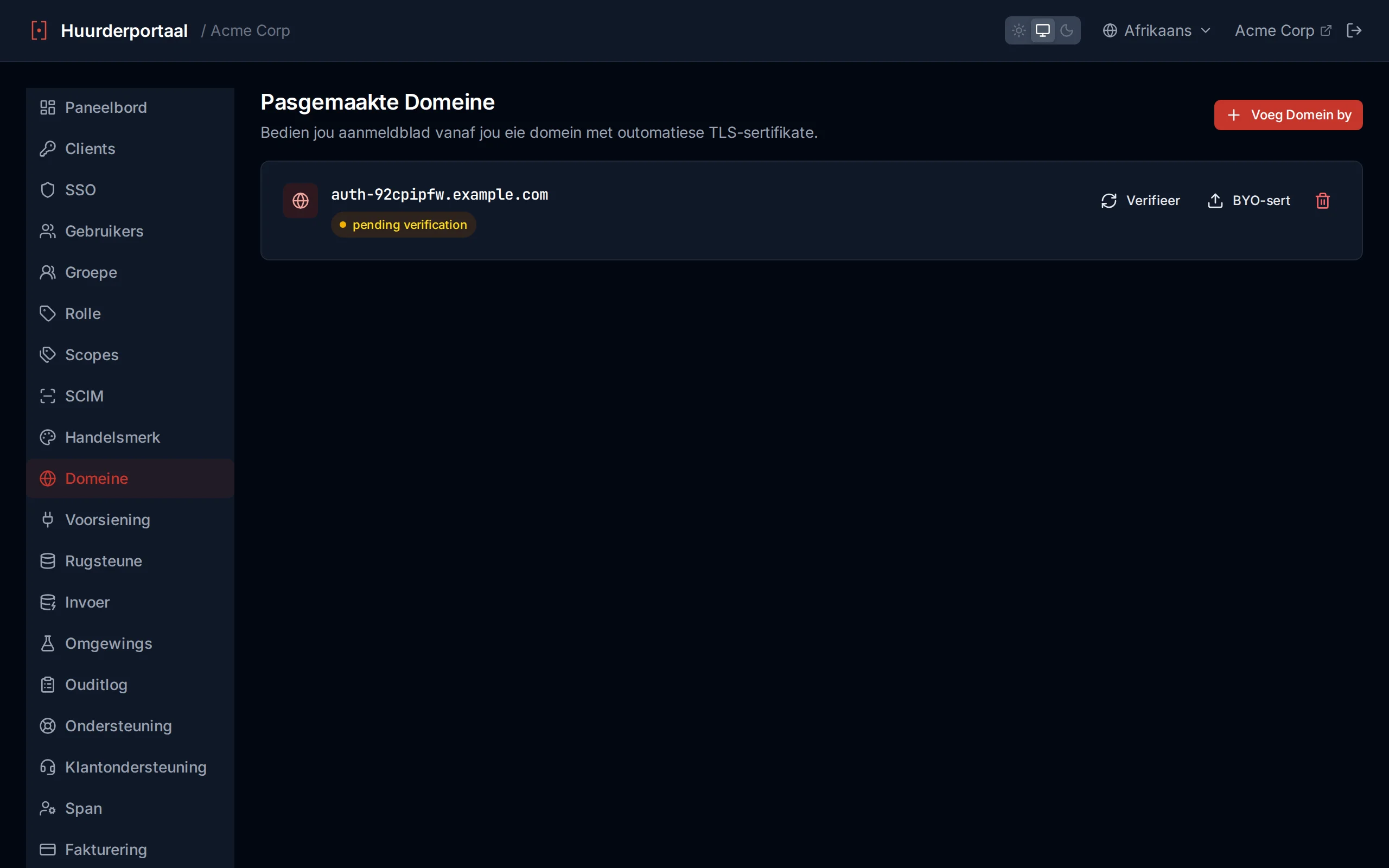This screenshot has height=868, width=1389.
Task: Click the SSO shield icon
Action: 48,190
